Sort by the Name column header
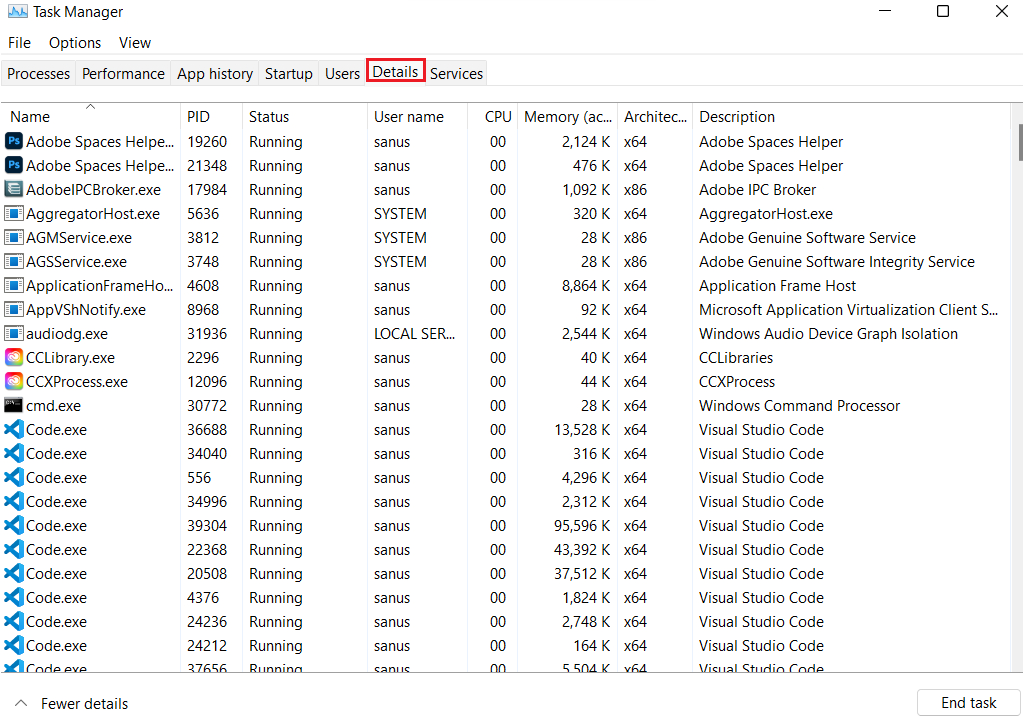The image size is (1025, 723). (x=90, y=116)
